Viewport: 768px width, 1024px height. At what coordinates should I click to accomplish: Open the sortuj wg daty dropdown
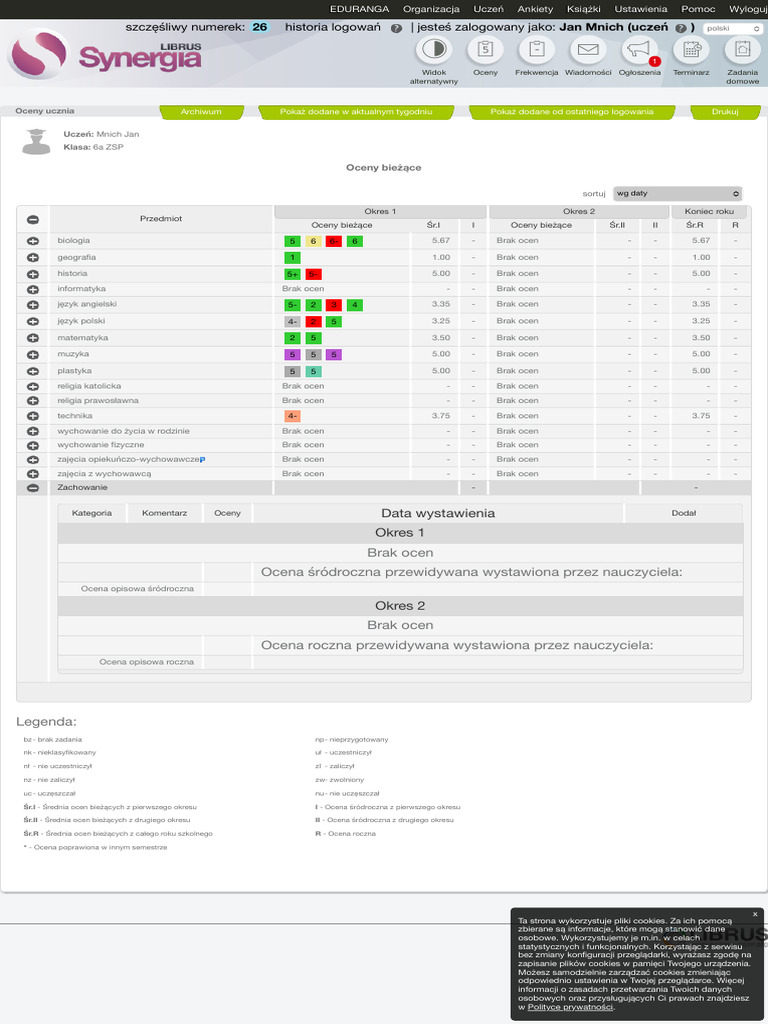677,194
